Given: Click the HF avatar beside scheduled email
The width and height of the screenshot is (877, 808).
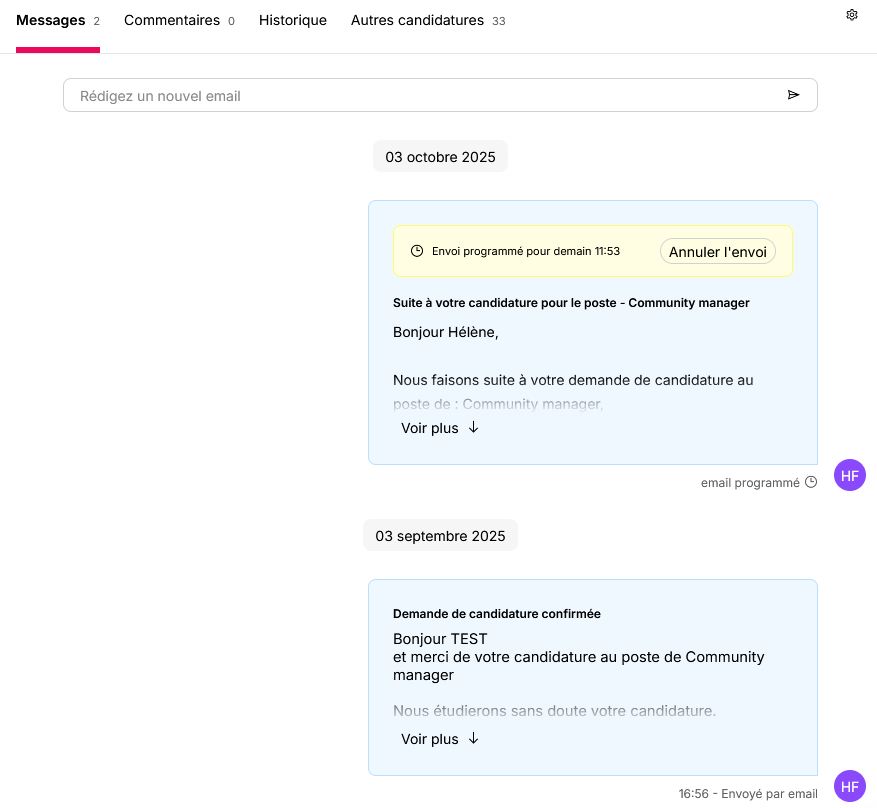Looking at the screenshot, I should tap(850, 475).
